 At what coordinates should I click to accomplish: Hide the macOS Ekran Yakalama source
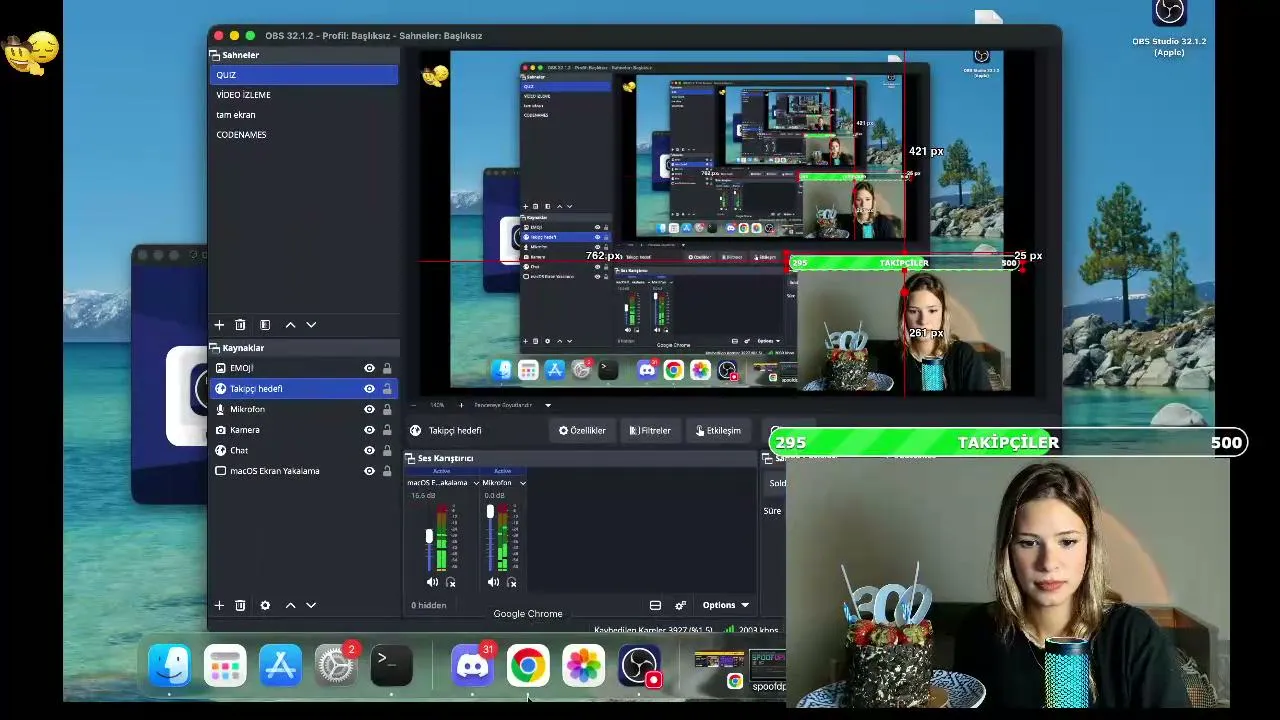[369, 471]
